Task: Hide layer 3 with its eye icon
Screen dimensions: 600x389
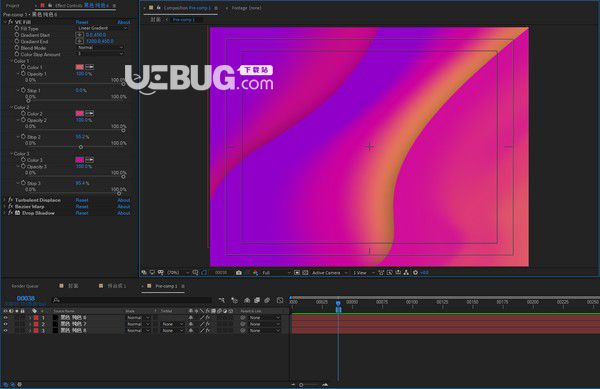Action: click(5, 330)
